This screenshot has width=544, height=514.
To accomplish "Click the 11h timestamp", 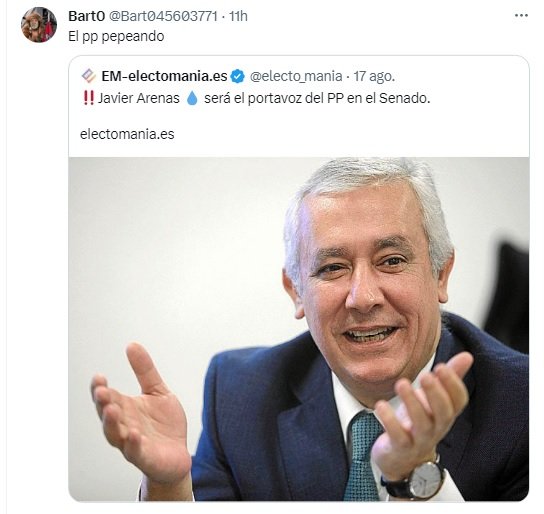I will point(238,16).
